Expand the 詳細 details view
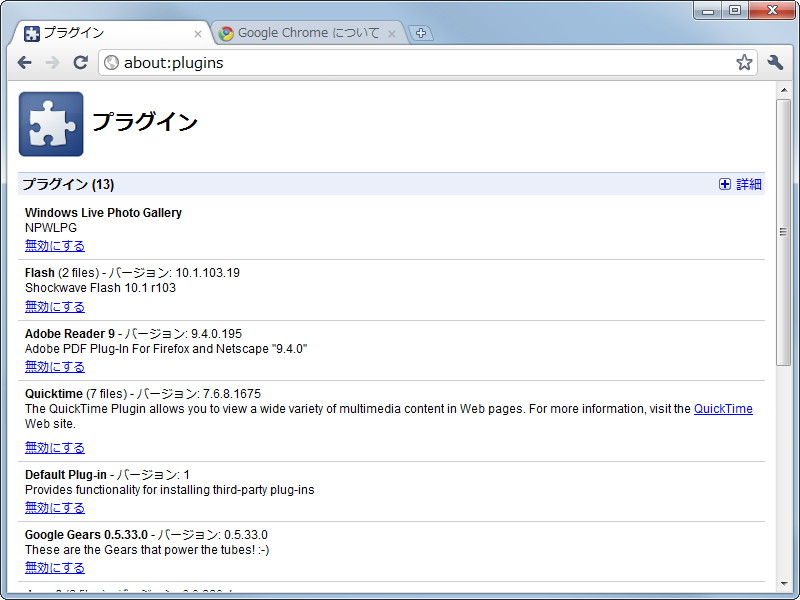The height and width of the screenshot is (600, 800). click(x=749, y=184)
